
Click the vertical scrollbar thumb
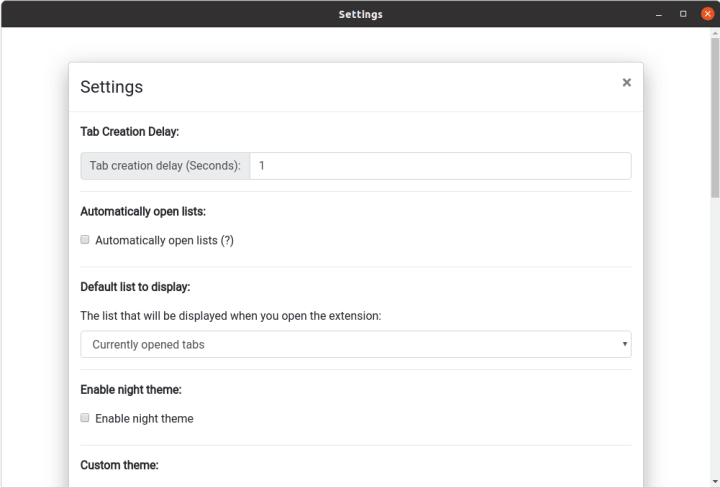pos(715,118)
